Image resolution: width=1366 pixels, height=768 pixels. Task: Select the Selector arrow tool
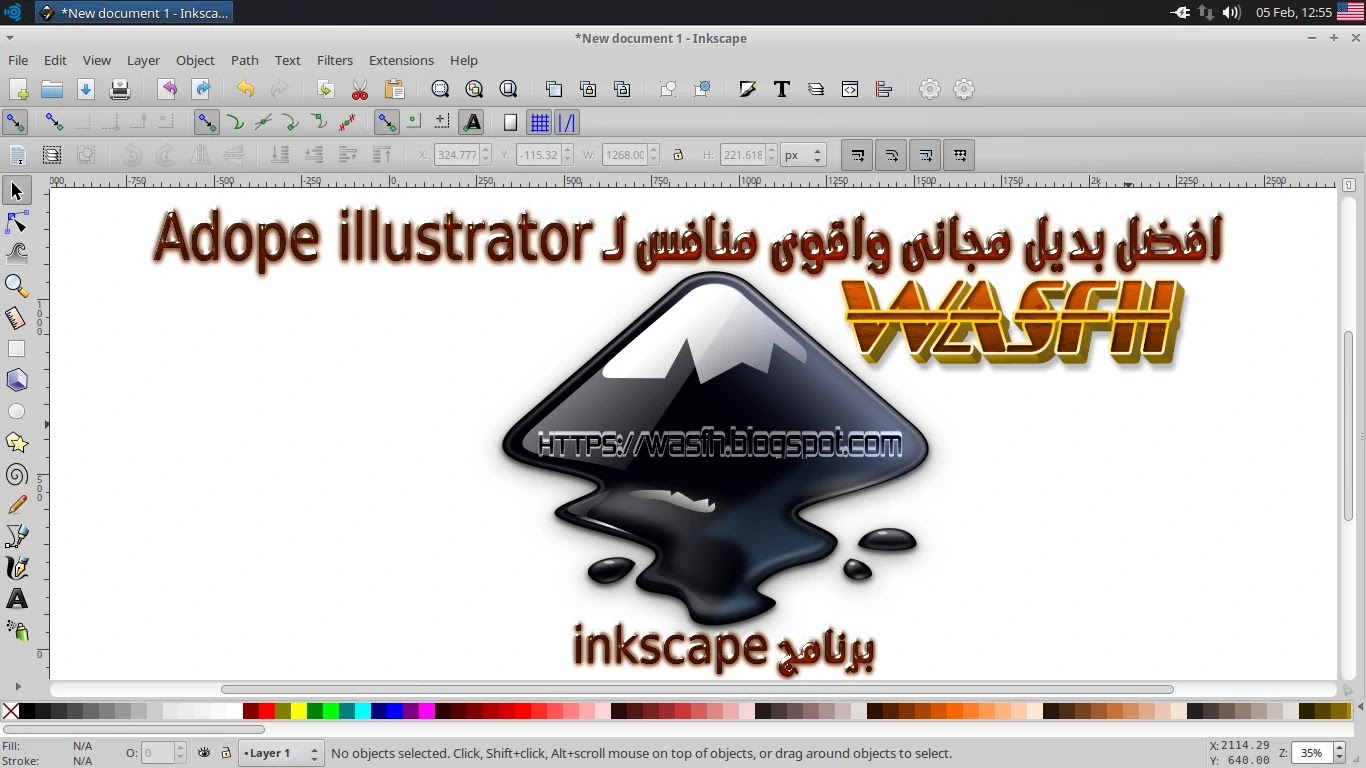coord(16,190)
